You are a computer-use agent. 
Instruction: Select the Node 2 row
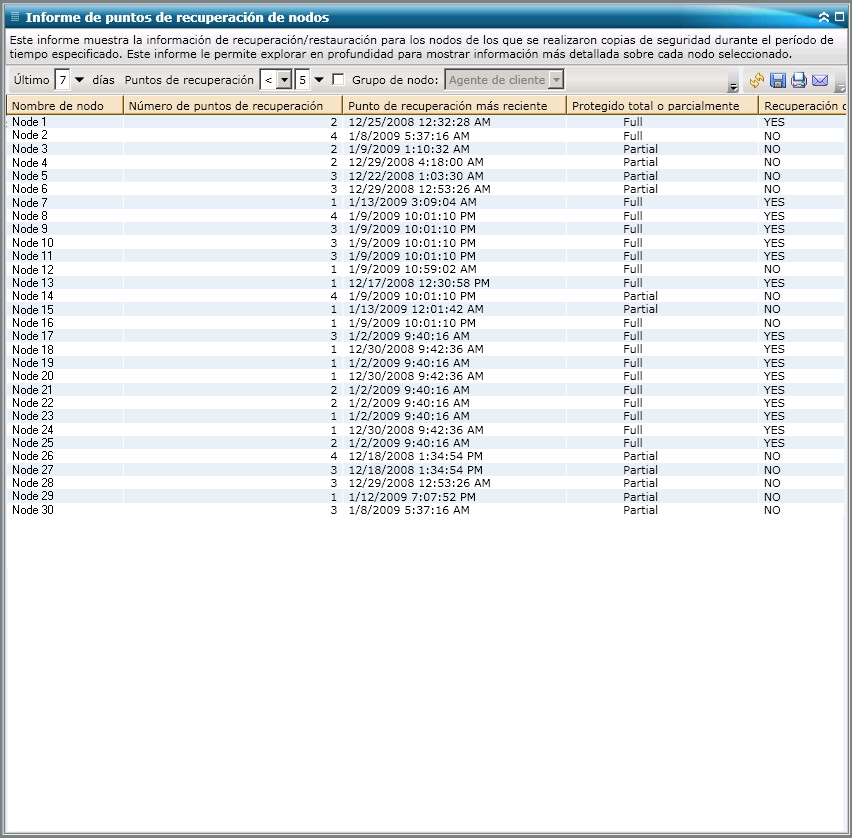(x=426, y=135)
